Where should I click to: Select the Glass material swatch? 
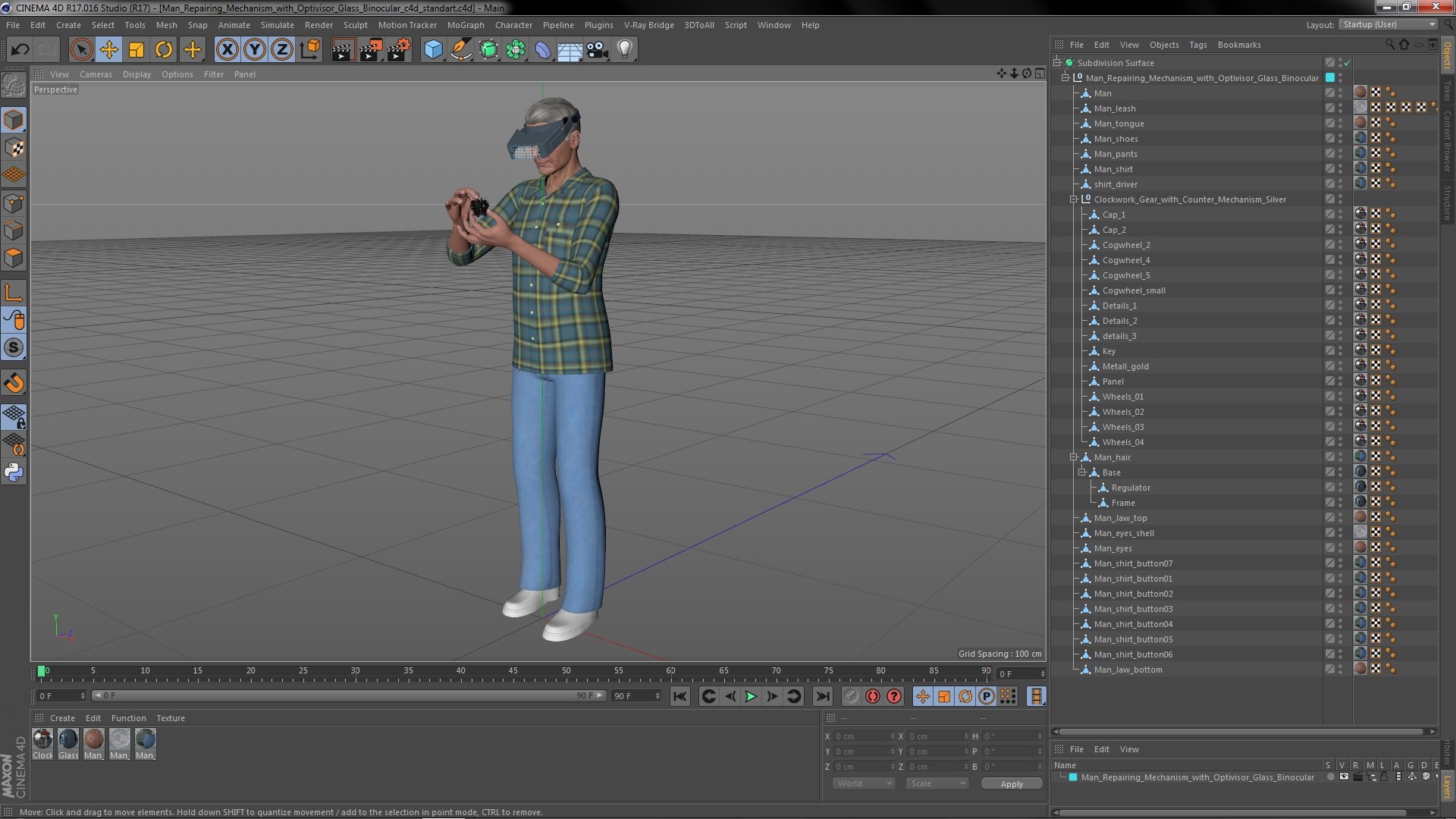pyautogui.click(x=68, y=739)
